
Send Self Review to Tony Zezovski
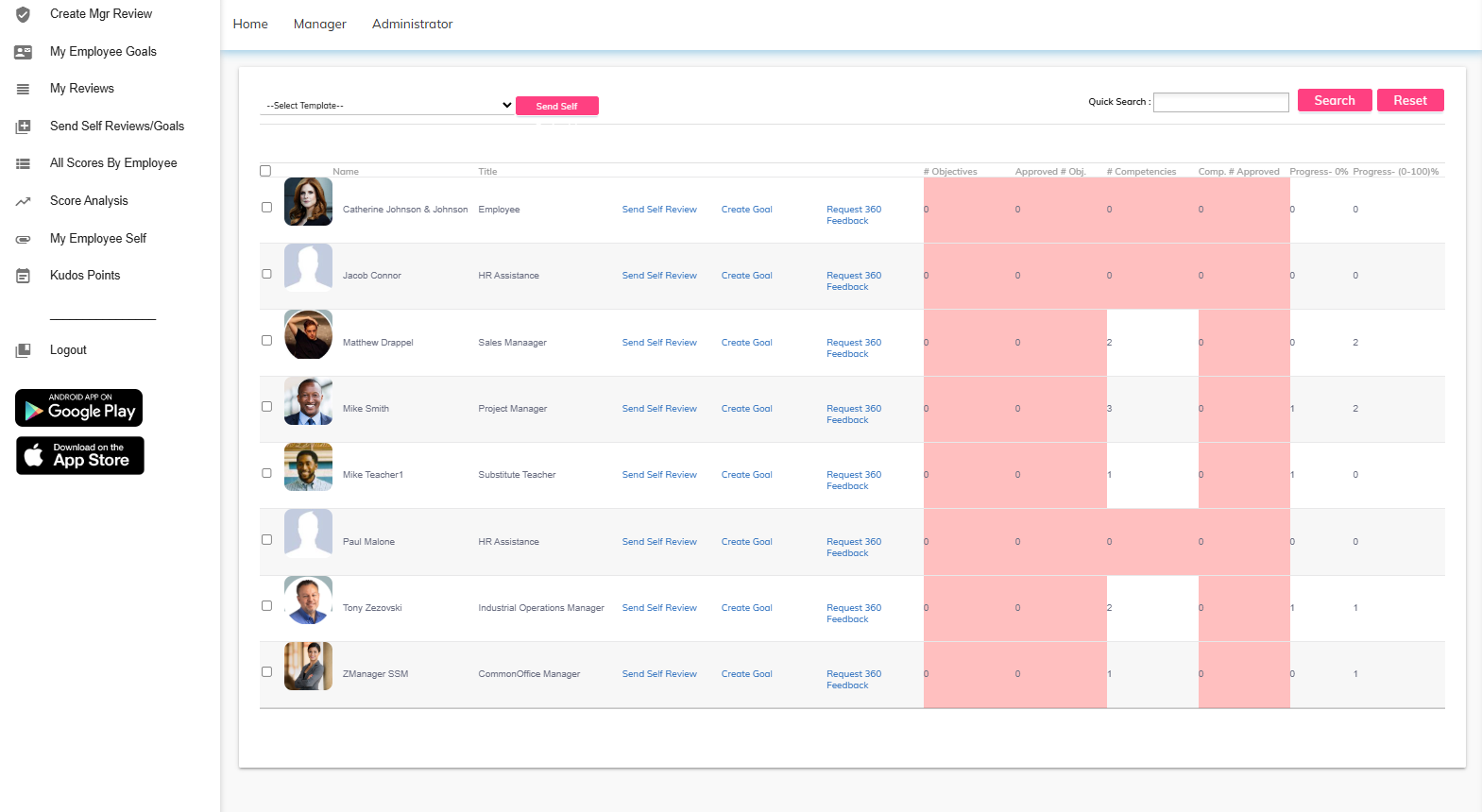tap(659, 608)
